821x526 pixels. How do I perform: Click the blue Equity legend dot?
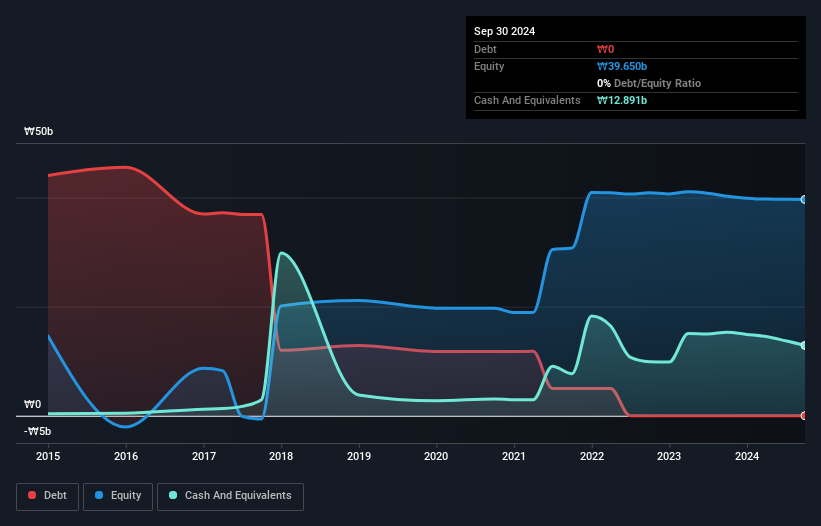tap(99, 495)
